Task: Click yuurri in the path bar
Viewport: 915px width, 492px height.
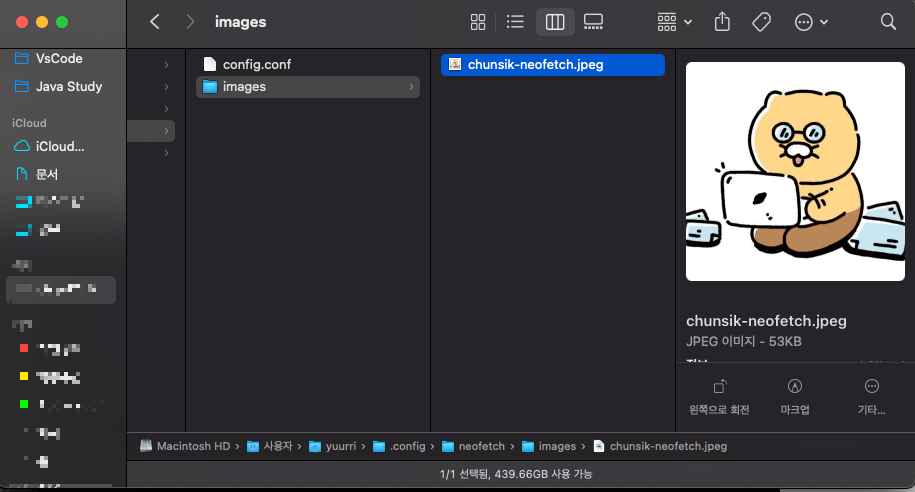Action: tap(333, 446)
